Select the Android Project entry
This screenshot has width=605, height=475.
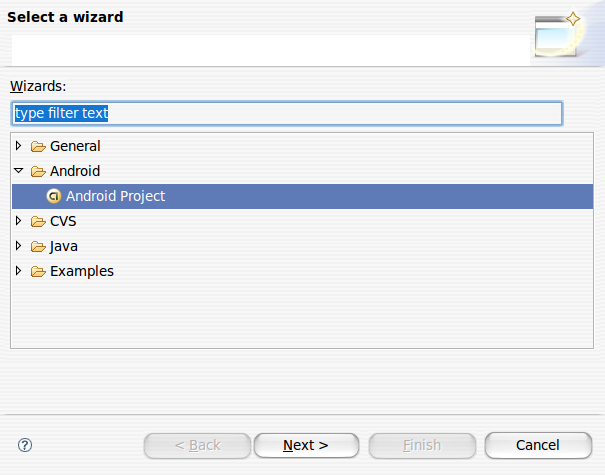pos(302,196)
